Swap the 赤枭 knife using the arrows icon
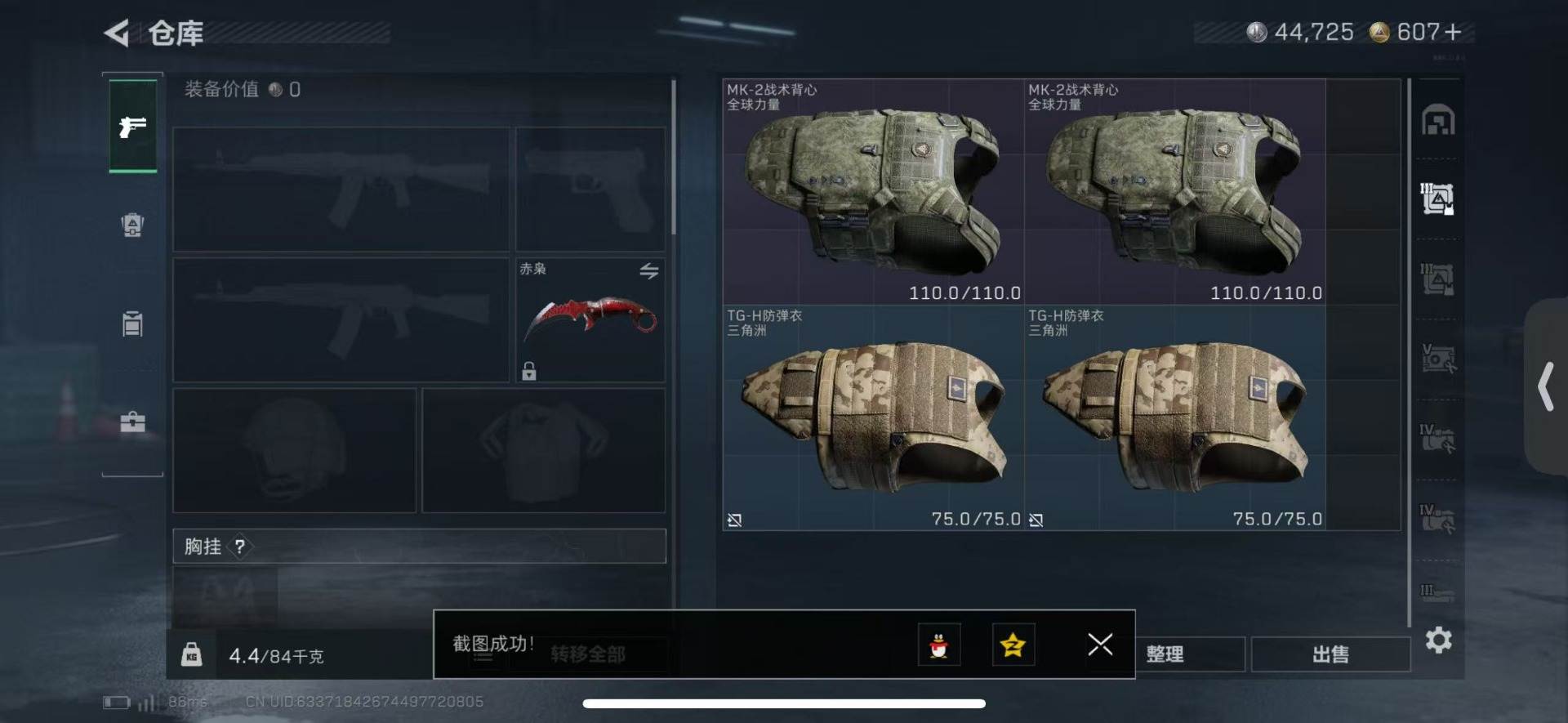The height and width of the screenshot is (723, 1568). [x=649, y=270]
